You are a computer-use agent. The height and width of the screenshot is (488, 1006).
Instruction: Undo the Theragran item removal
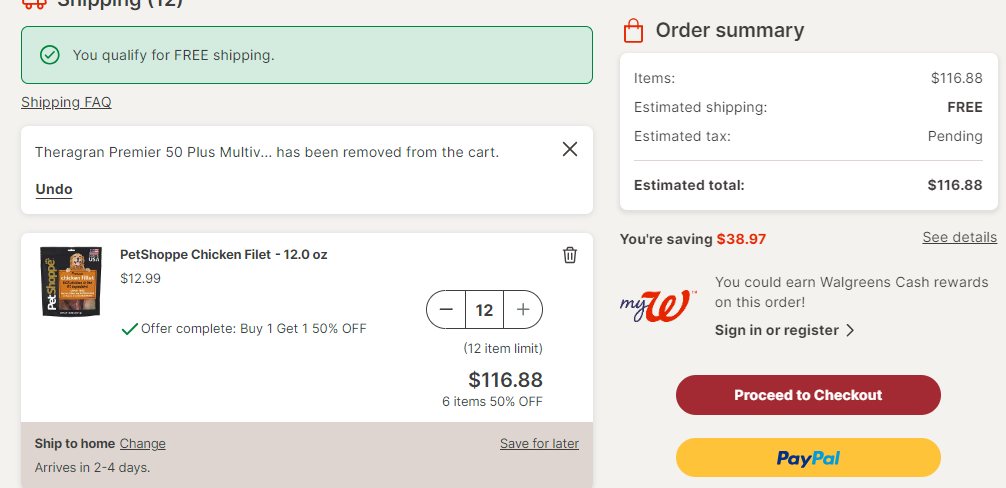pyautogui.click(x=54, y=189)
